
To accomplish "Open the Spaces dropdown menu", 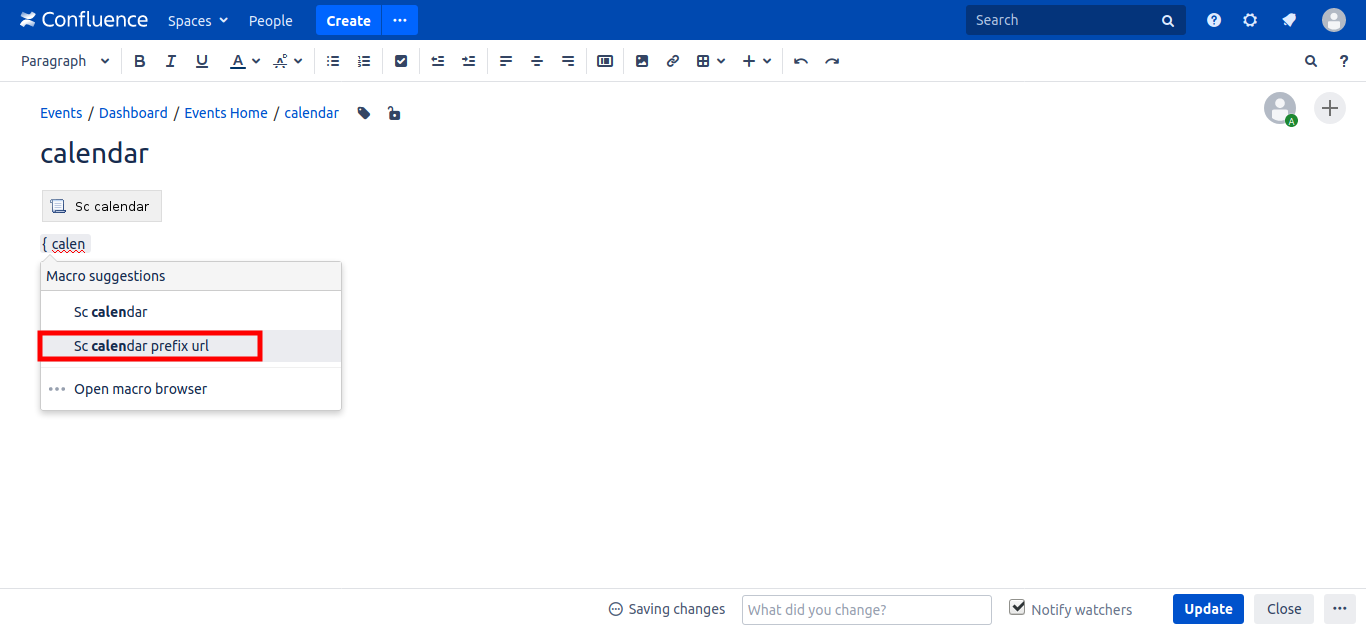I will pyautogui.click(x=198, y=20).
